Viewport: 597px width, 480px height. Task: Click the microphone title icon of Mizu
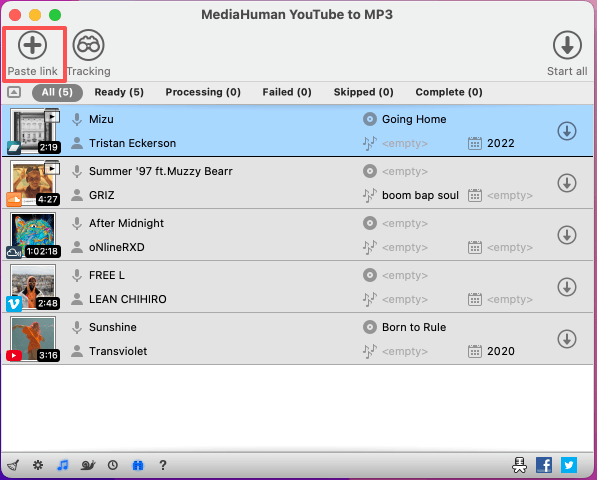tap(77, 120)
